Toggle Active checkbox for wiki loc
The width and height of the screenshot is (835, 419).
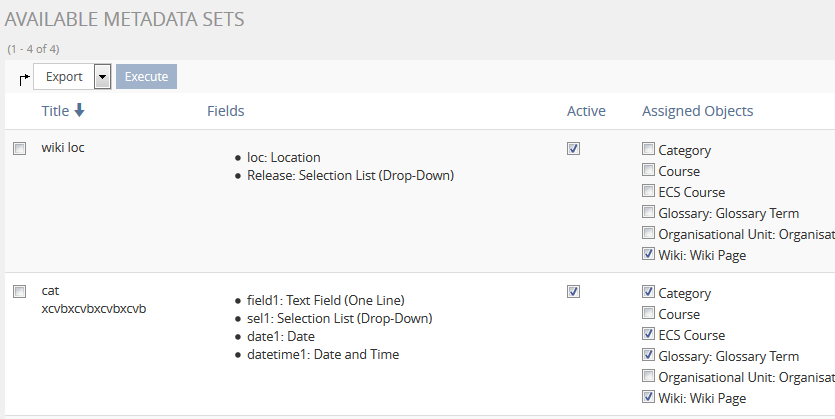(x=573, y=149)
